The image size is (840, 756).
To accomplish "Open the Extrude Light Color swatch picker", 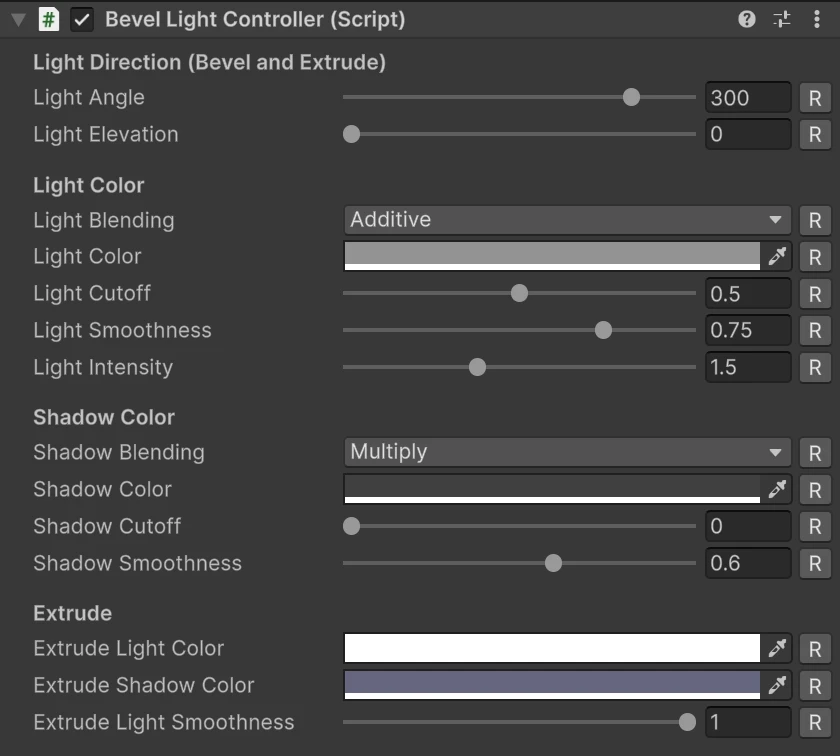I will tap(552, 648).
